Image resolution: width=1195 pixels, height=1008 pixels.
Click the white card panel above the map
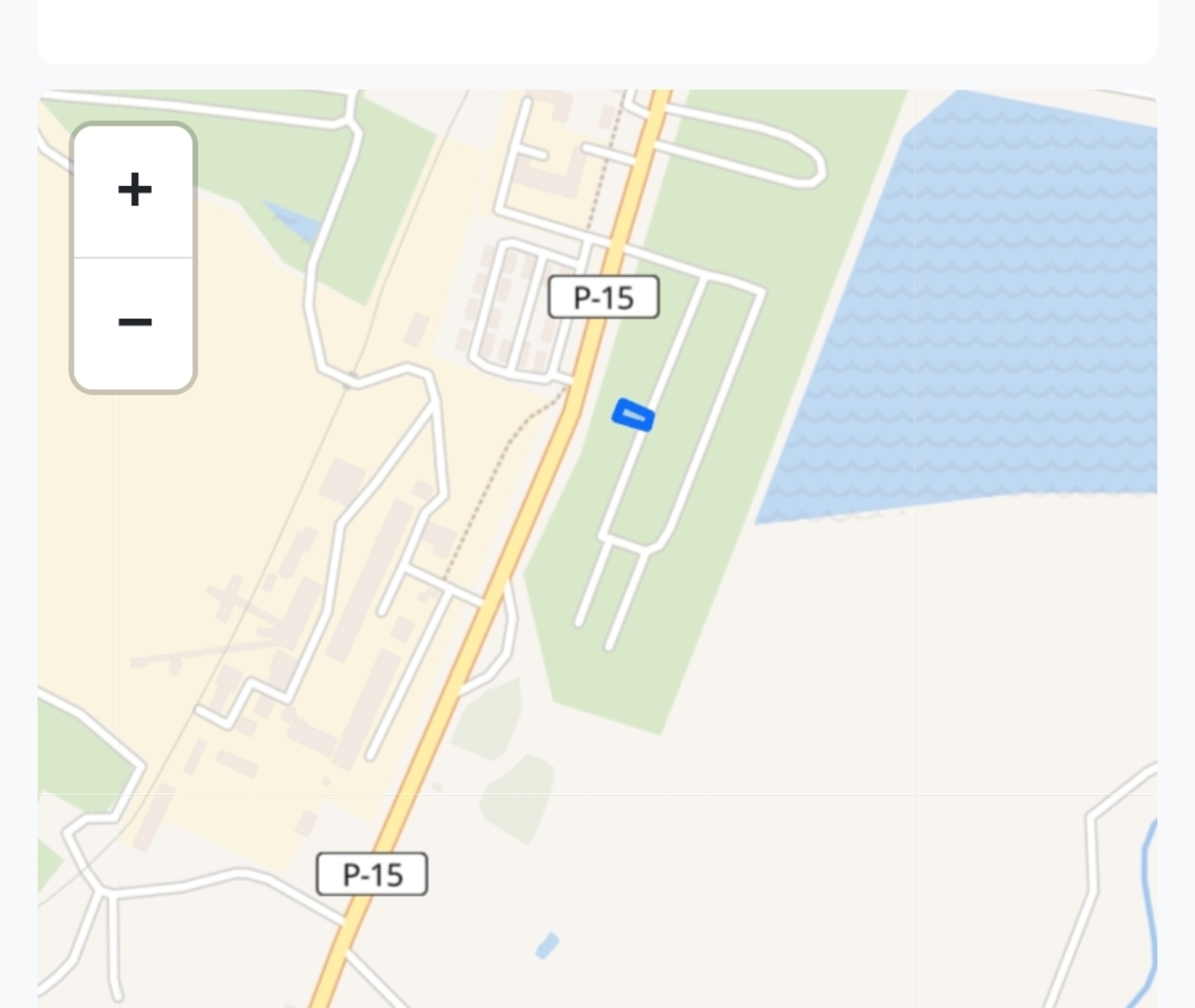[597, 31]
